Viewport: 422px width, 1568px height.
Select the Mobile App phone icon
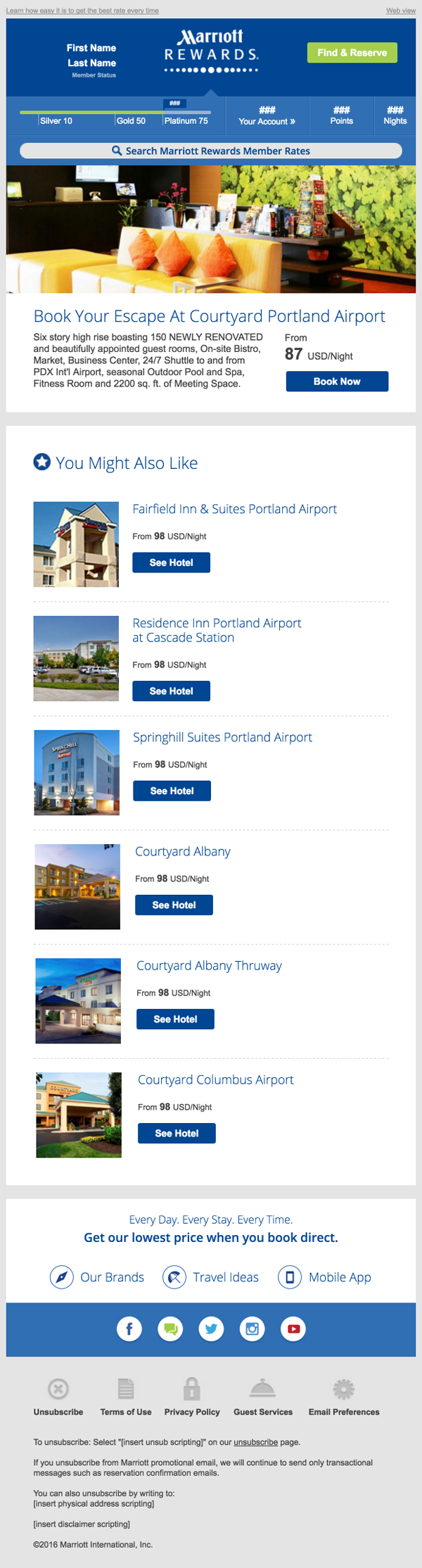[289, 1277]
